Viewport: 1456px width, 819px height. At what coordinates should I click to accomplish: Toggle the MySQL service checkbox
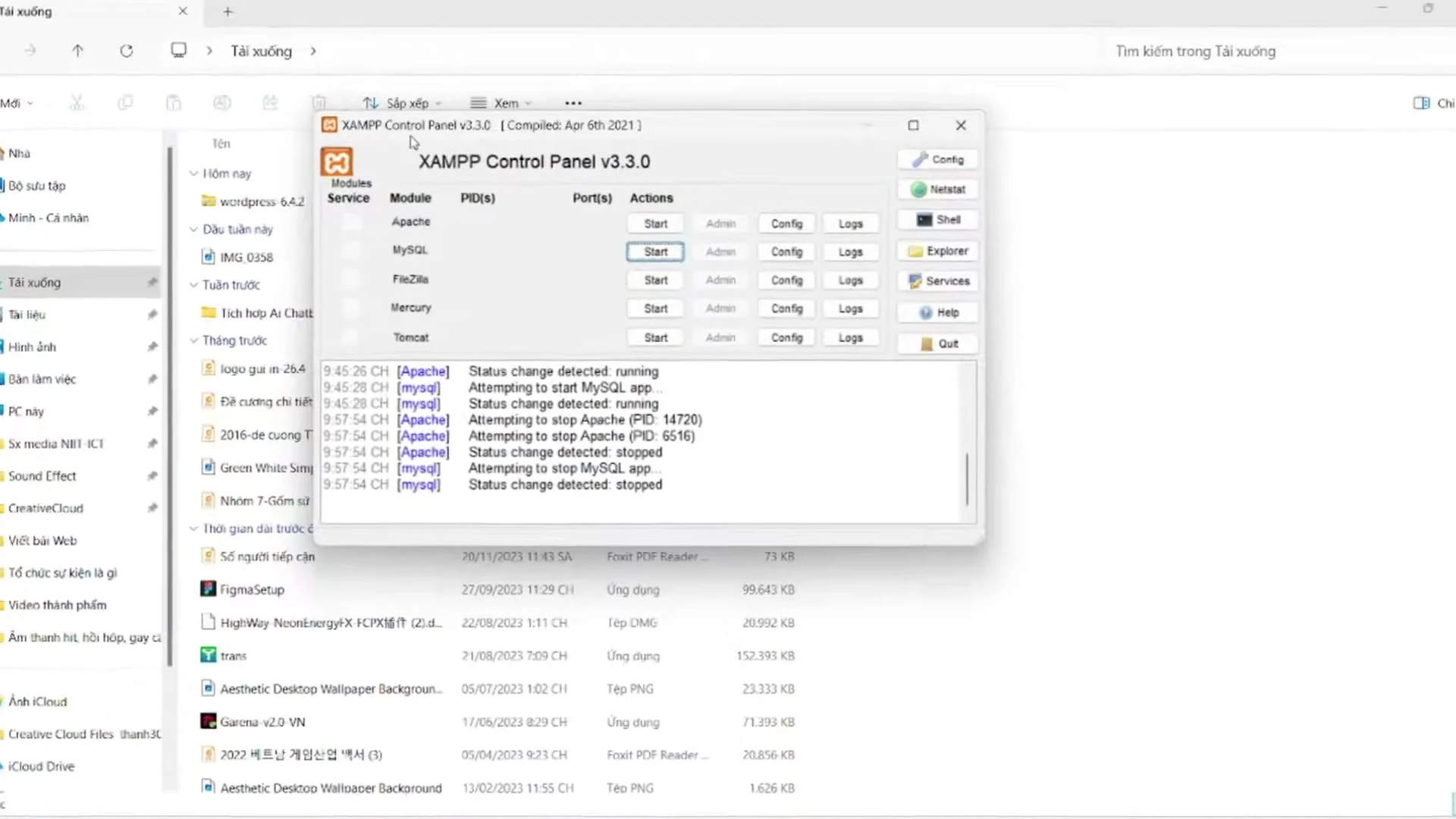coord(350,250)
